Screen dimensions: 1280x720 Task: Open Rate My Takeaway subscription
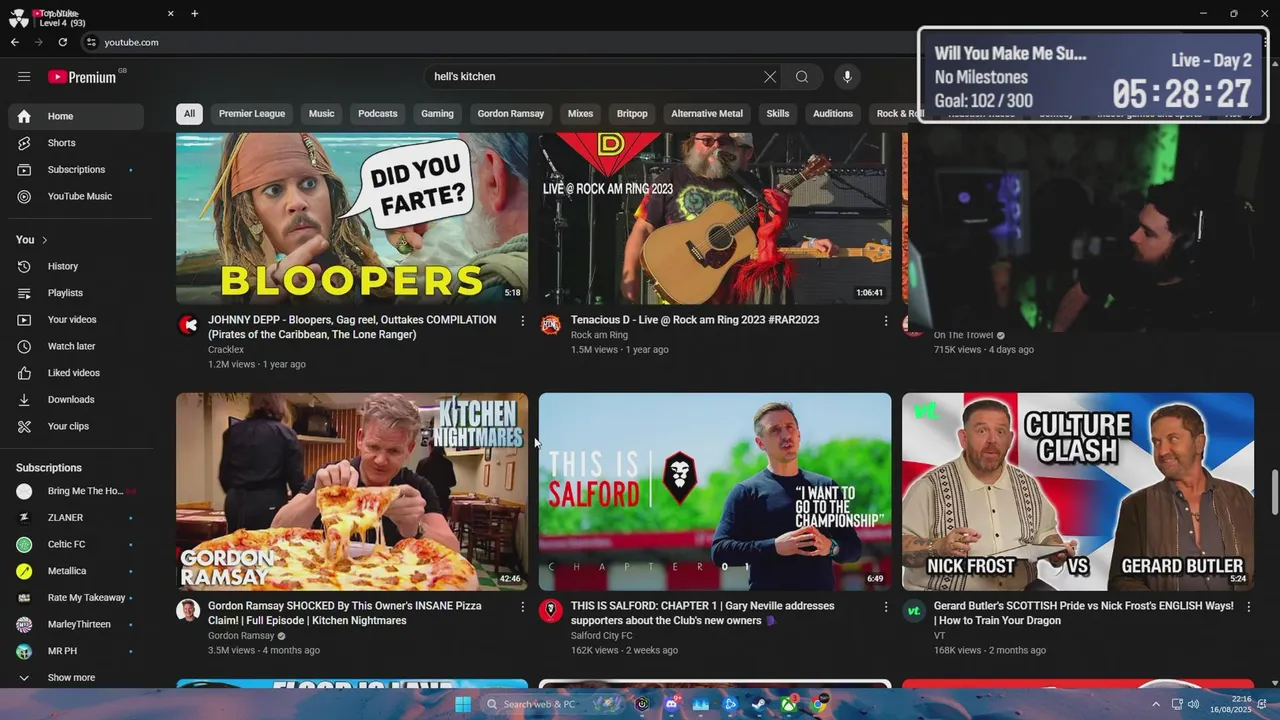76,598
